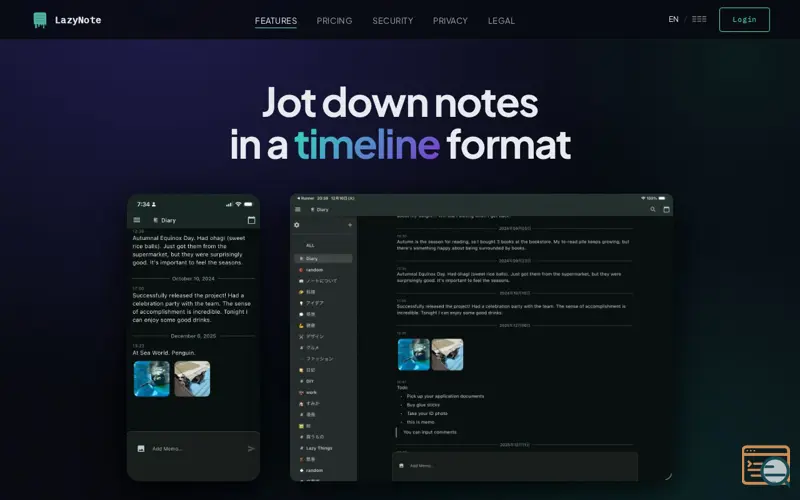
Task: Click the Login button
Action: [x=744, y=19]
